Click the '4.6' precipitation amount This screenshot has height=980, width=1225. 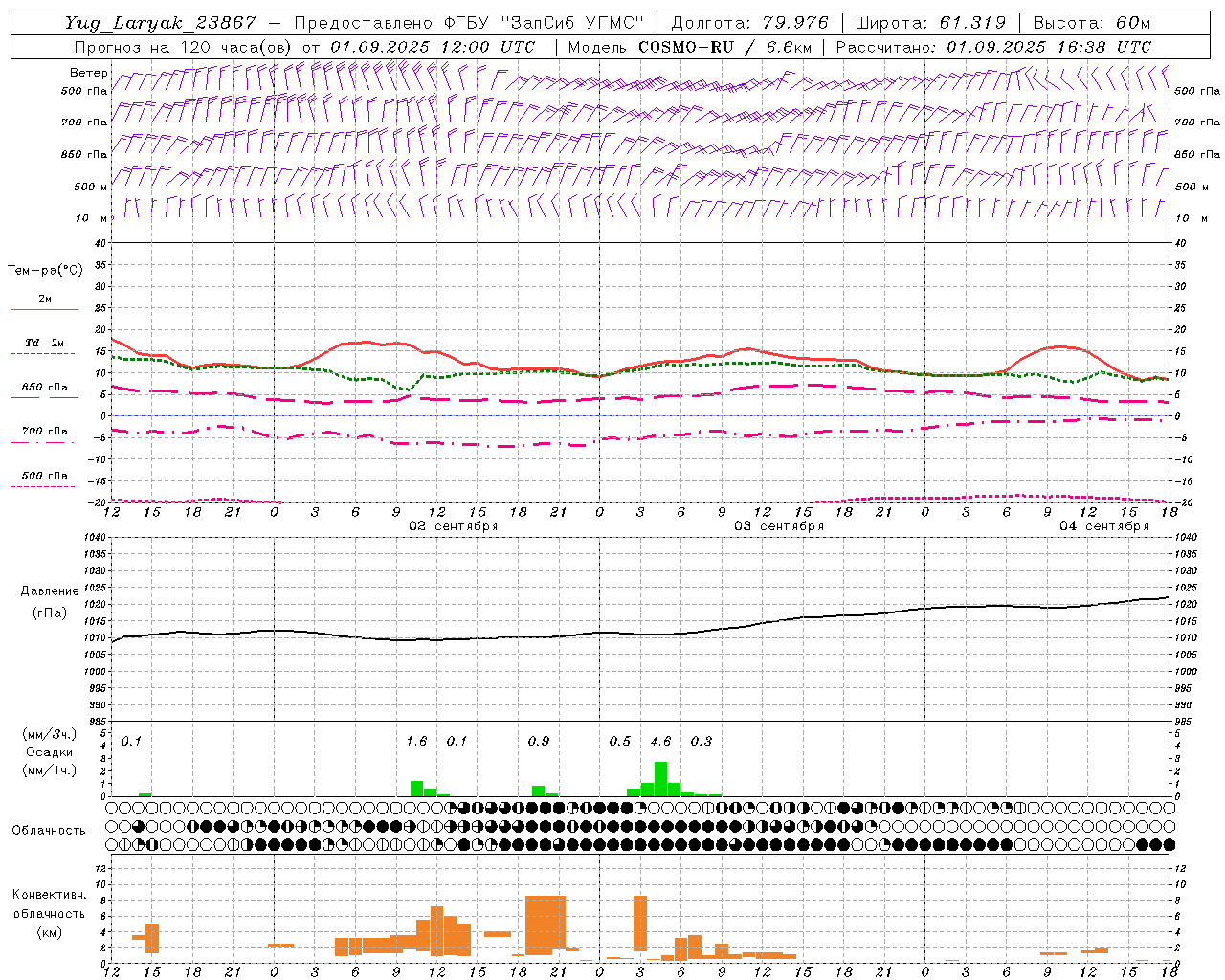pyautogui.click(x=660, y=742)
